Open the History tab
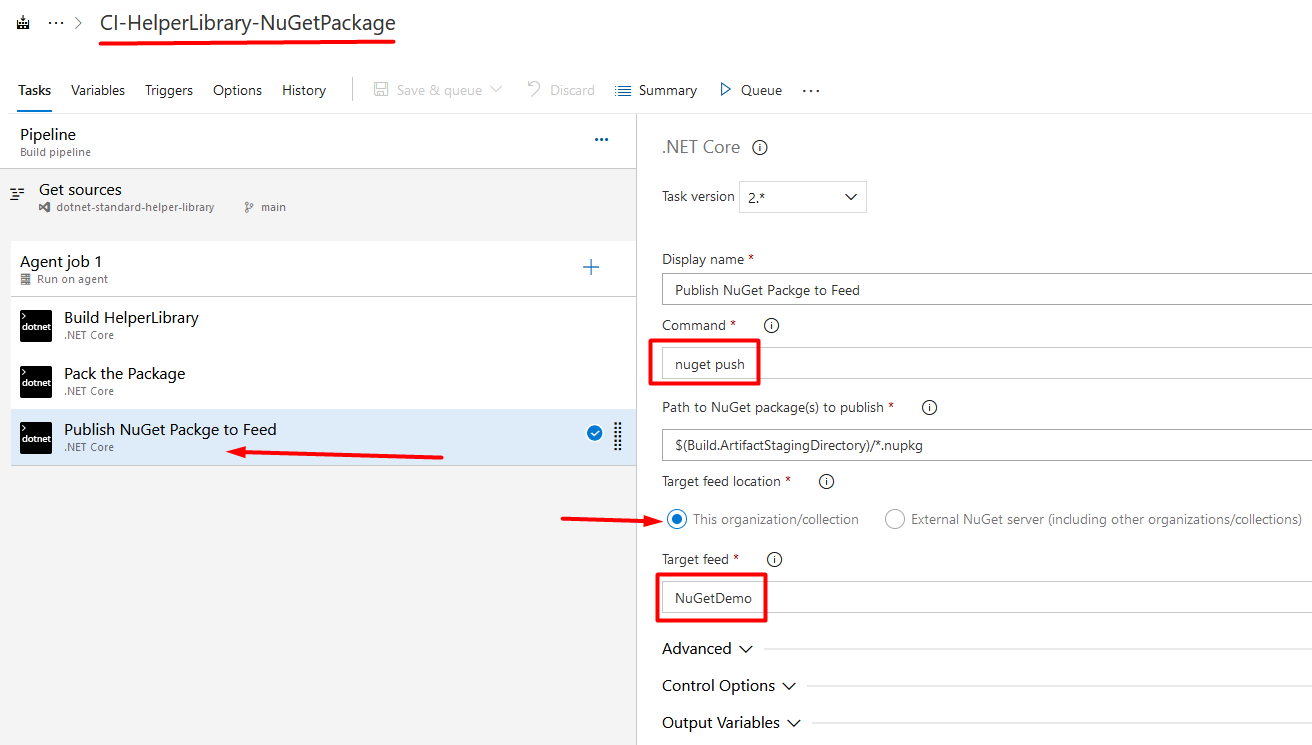Image resolution: width=1312 pixels, height=745 pixels. 304,90
